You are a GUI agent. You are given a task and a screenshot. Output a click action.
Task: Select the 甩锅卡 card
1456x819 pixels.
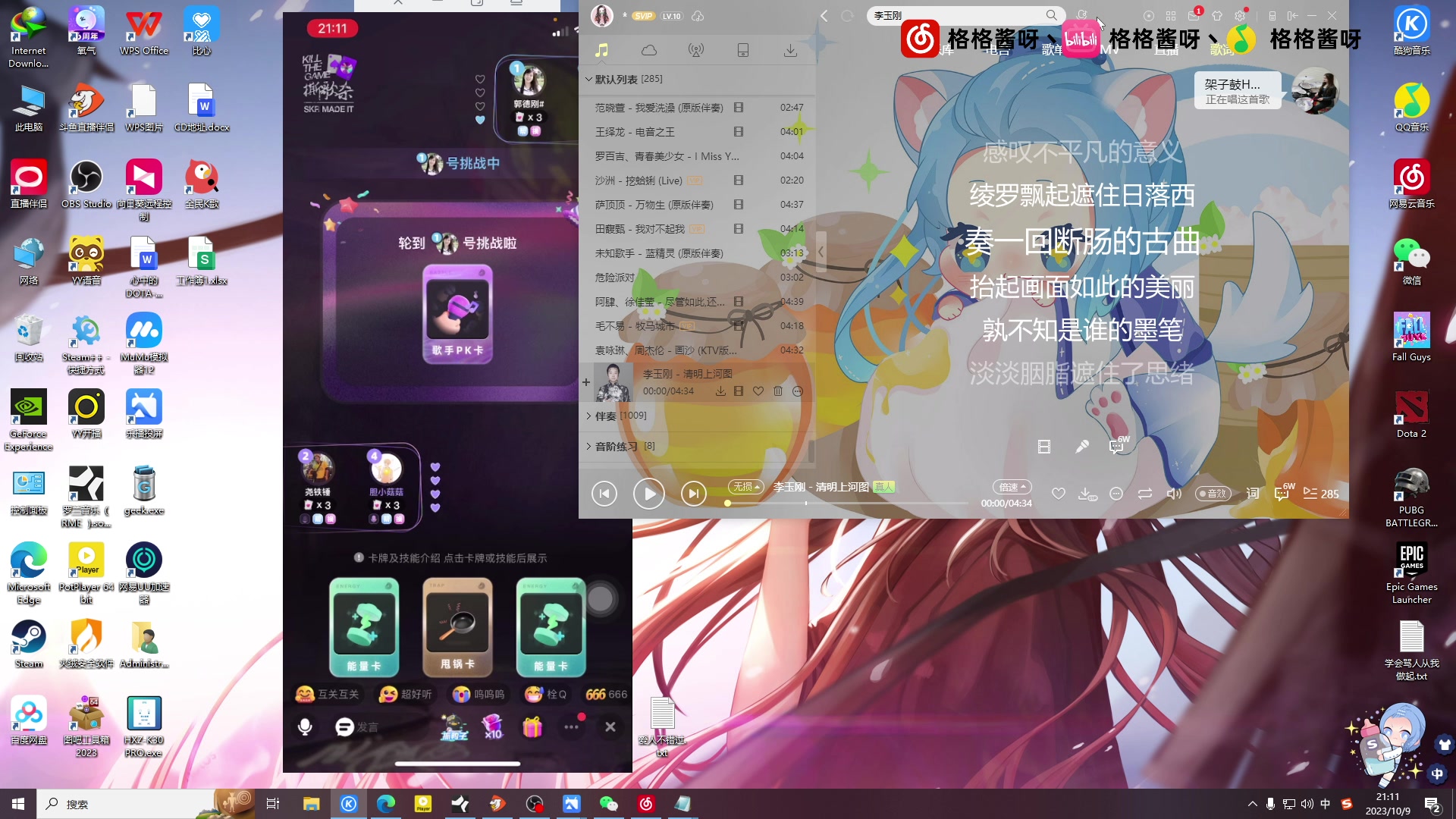pyautogui.click(x=457, y=626)
